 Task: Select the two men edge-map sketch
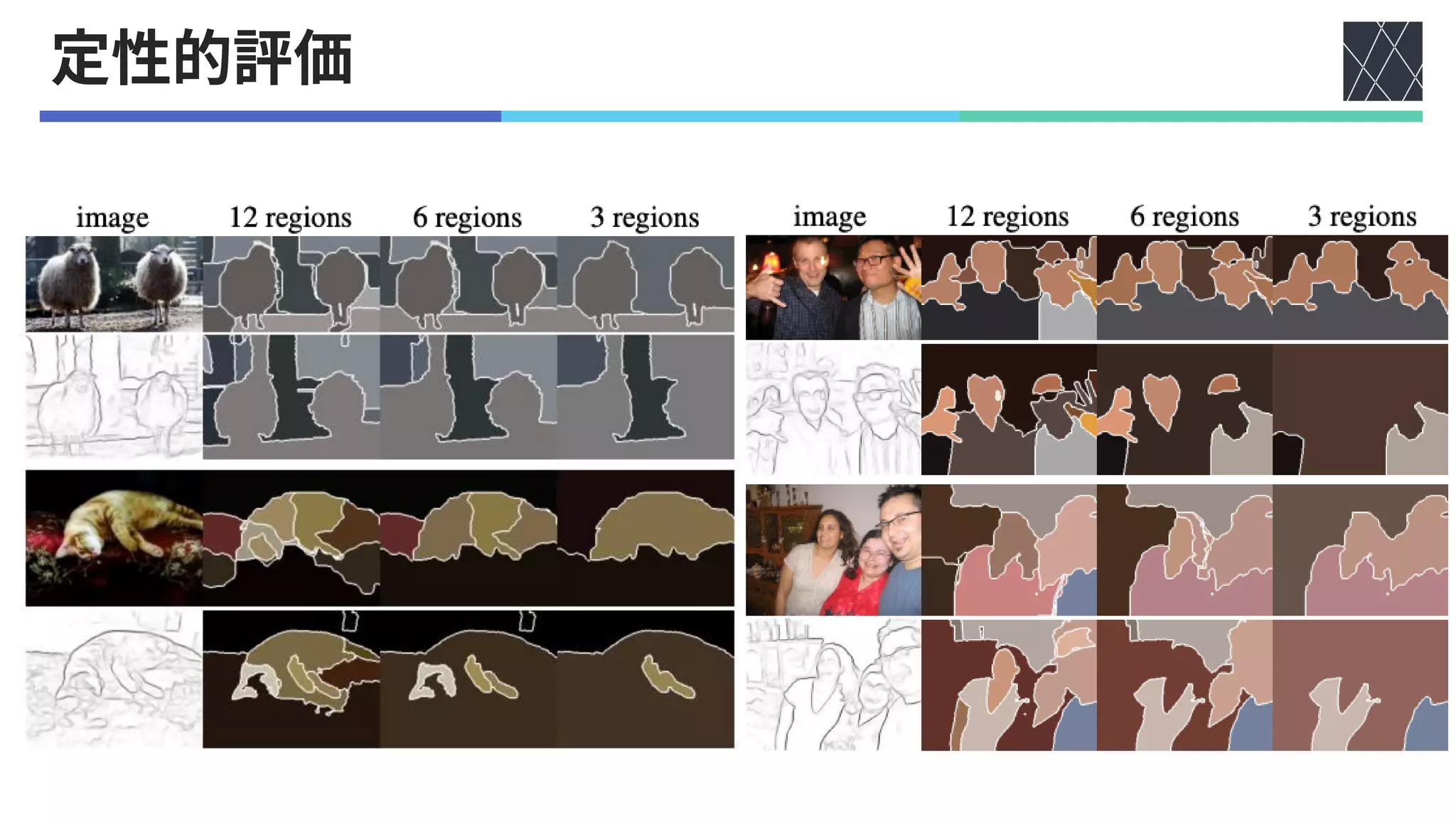tap(833, 409)
